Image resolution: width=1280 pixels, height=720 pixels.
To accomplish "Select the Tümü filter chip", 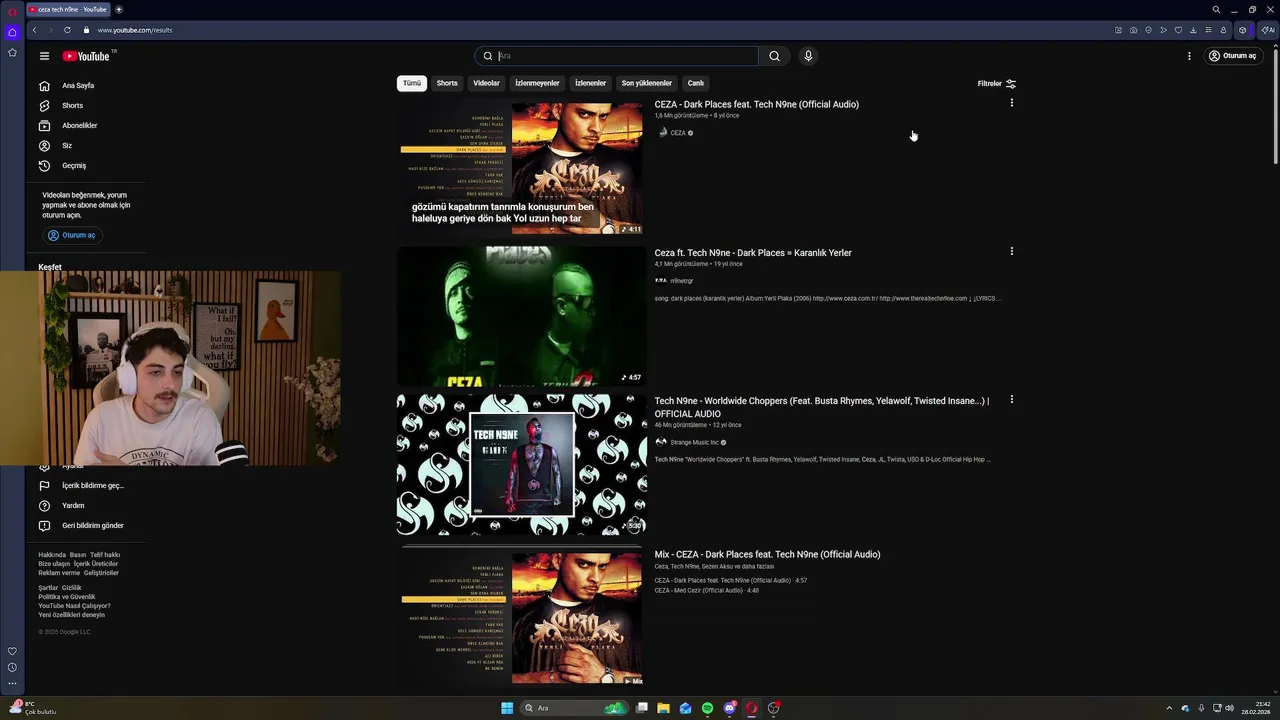I will click(x=412, y=83).
